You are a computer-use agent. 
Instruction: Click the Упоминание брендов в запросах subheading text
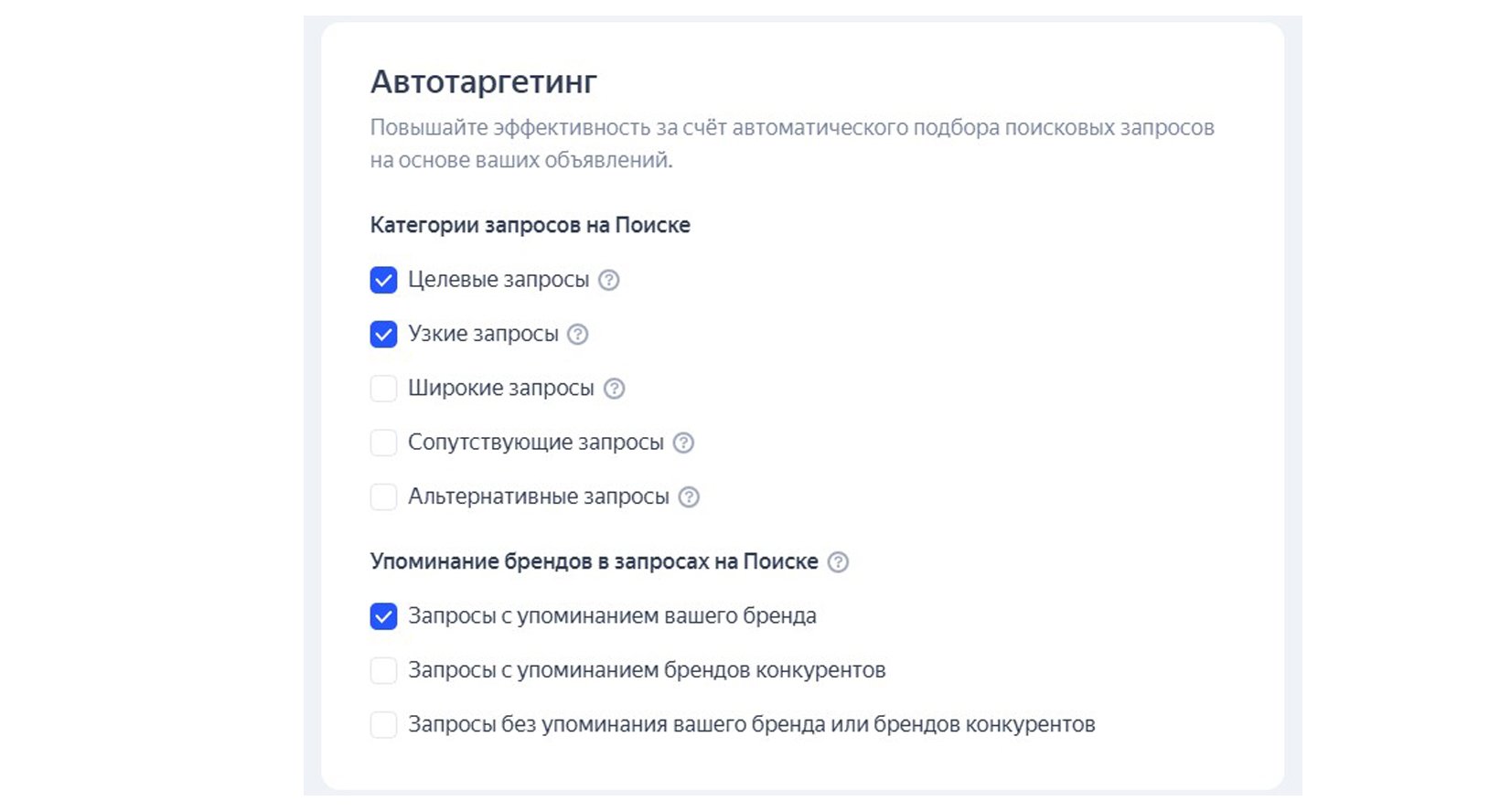tap(595, 561)
